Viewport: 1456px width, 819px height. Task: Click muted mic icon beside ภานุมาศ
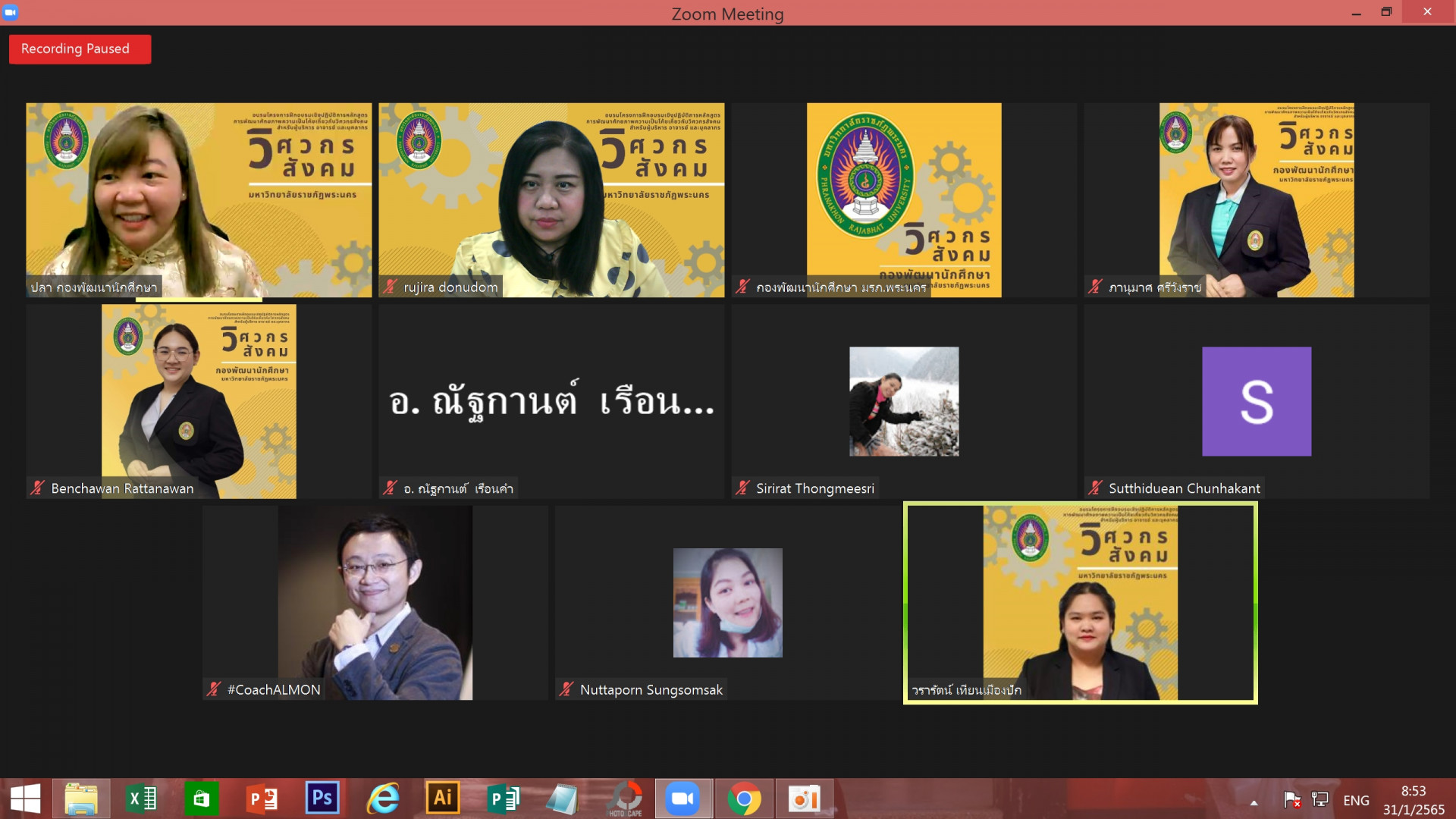(x=1095, y=287)
